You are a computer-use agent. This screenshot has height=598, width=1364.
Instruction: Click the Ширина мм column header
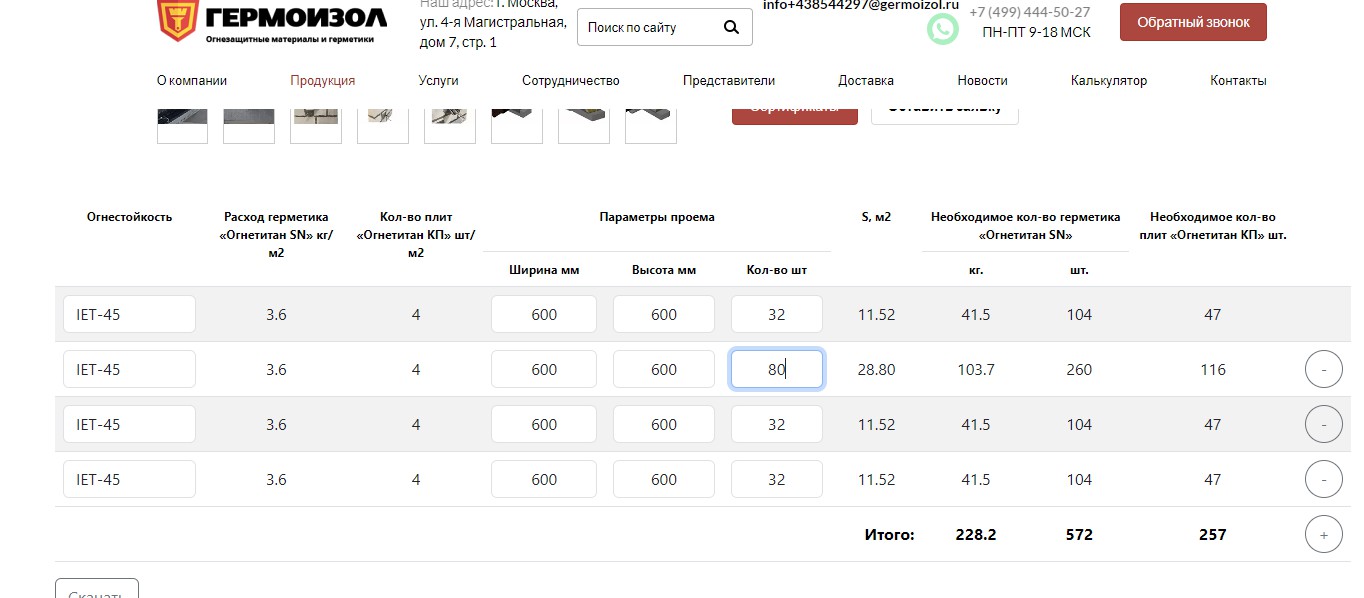click(544, 270)
